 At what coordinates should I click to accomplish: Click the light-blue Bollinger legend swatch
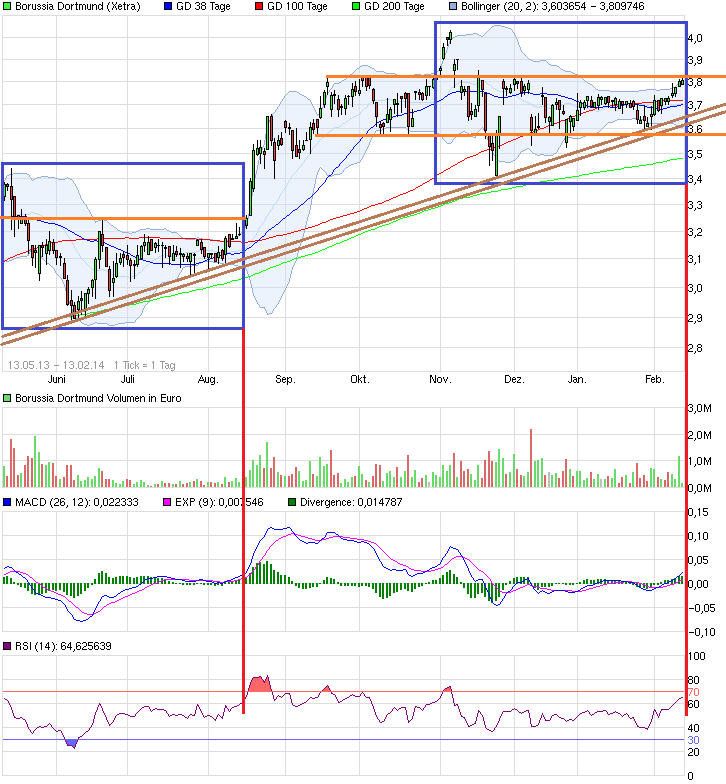point(453,6)
